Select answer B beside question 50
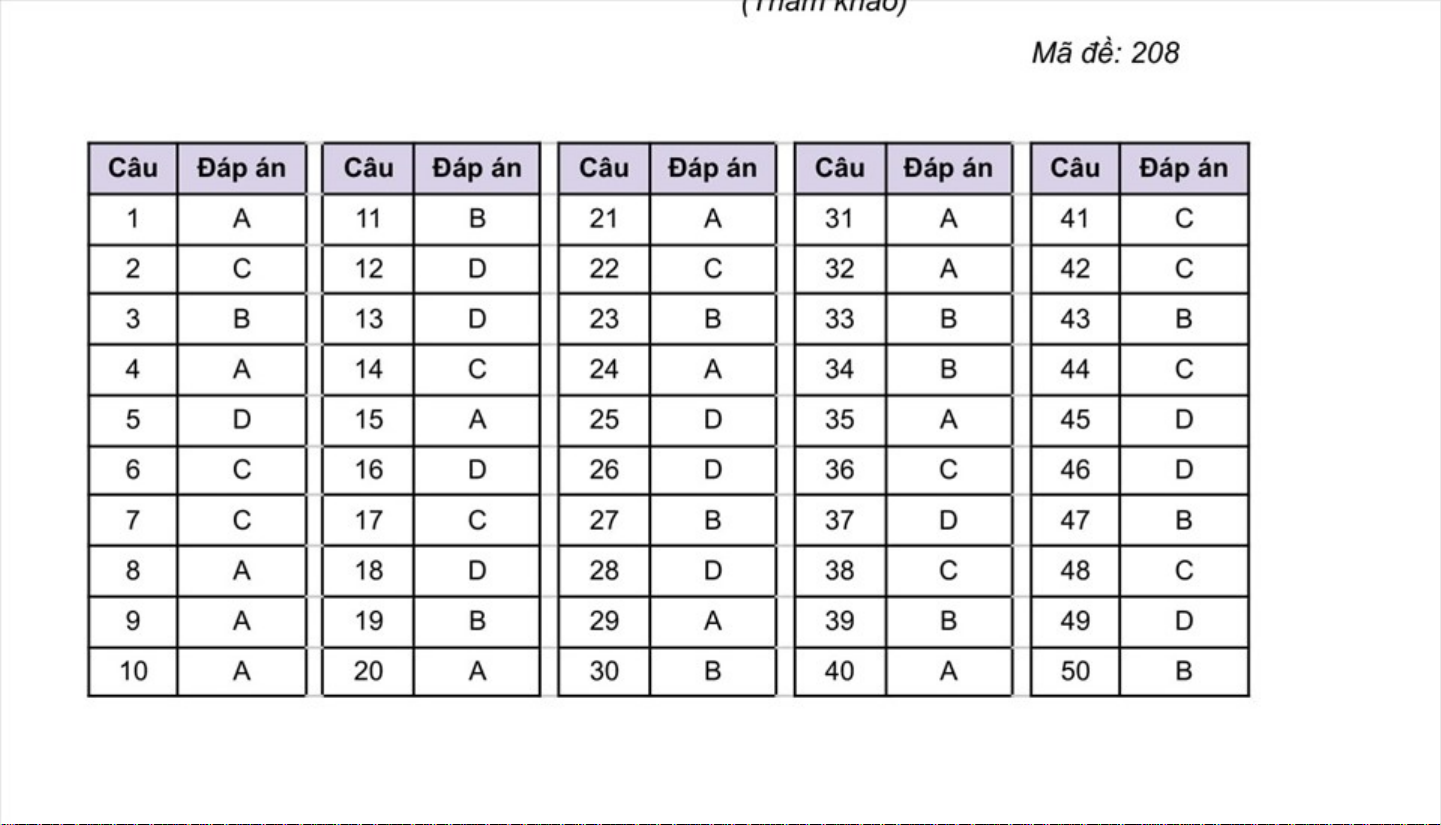The height and width of the screenshot is (825, 1441). tap(1184, 671)
